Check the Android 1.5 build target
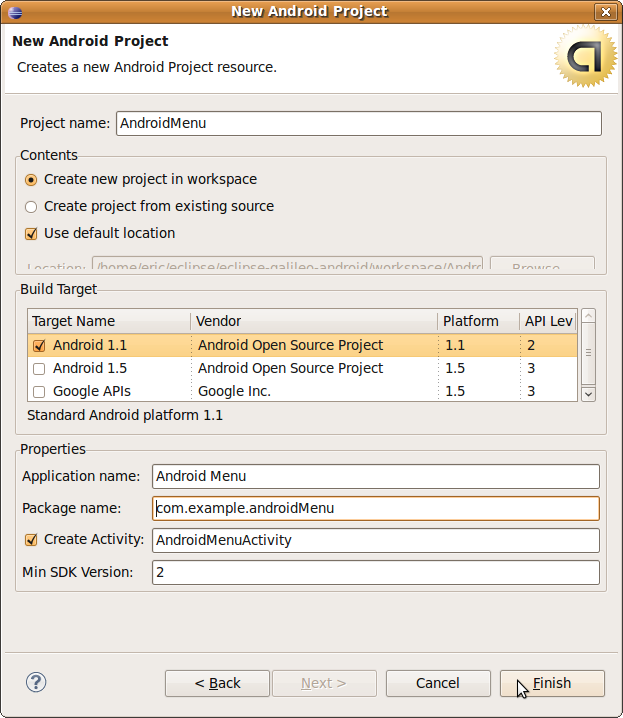Viewport: 623px width, 718px height. coord(39,369)
